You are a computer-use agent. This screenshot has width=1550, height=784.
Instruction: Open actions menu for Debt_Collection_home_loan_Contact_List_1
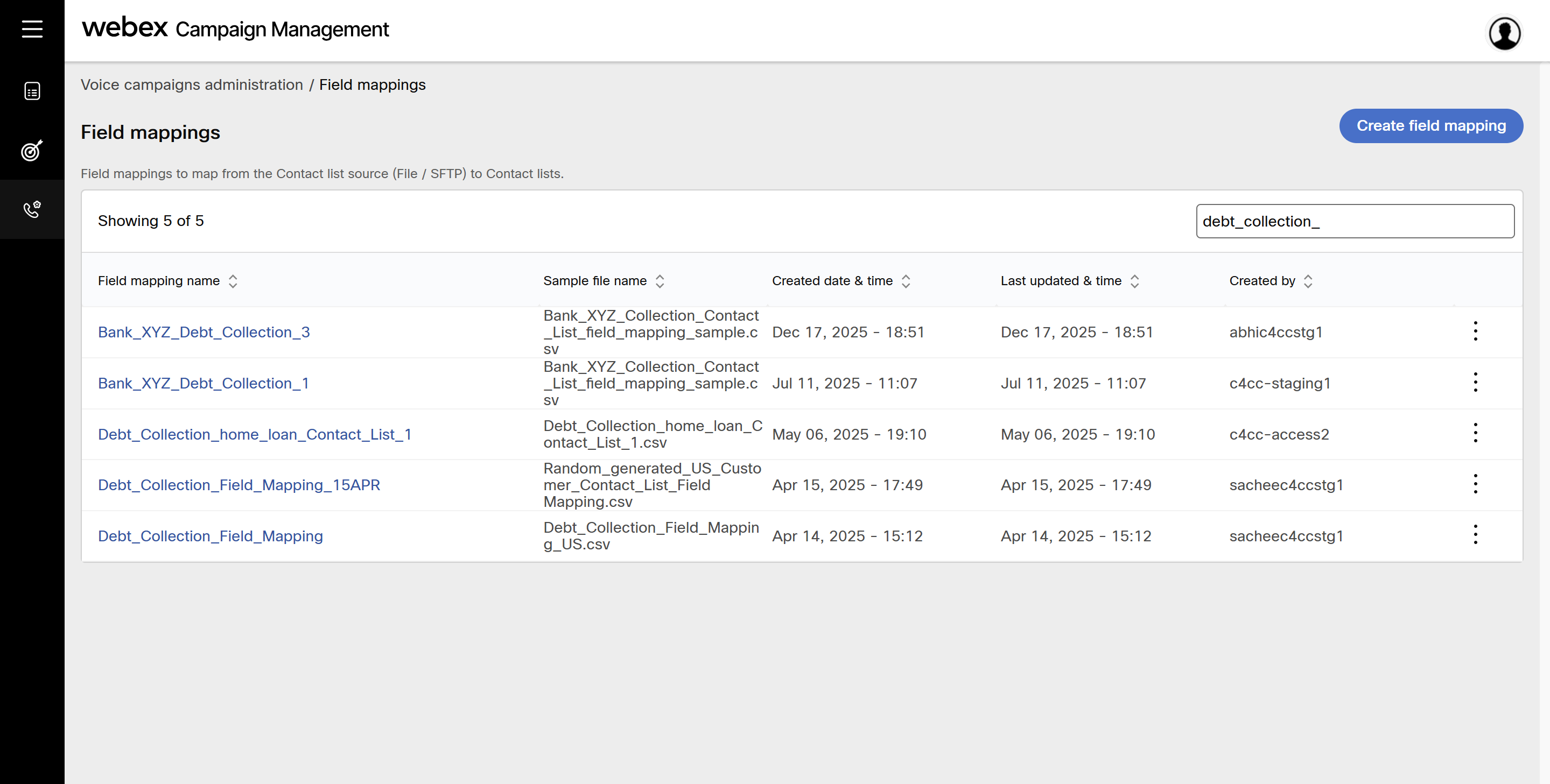click(1475, 433)
